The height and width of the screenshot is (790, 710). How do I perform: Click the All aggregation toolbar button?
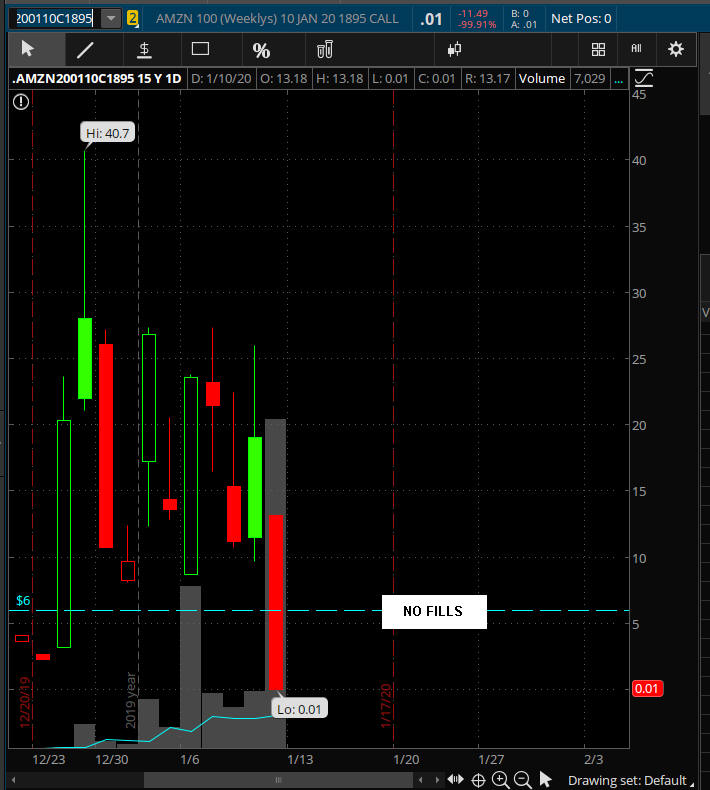(x=636, y=48)
